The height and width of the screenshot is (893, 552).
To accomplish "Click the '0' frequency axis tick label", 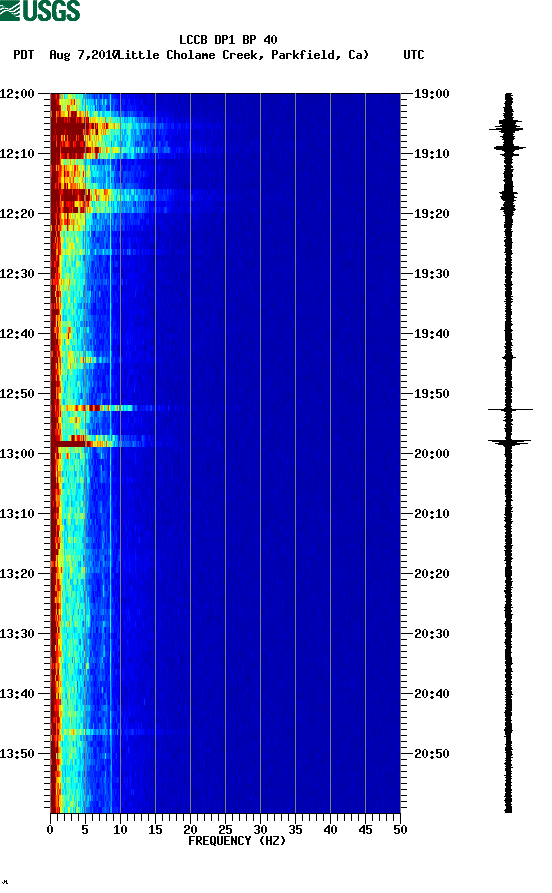I will [x=50, y=830].
